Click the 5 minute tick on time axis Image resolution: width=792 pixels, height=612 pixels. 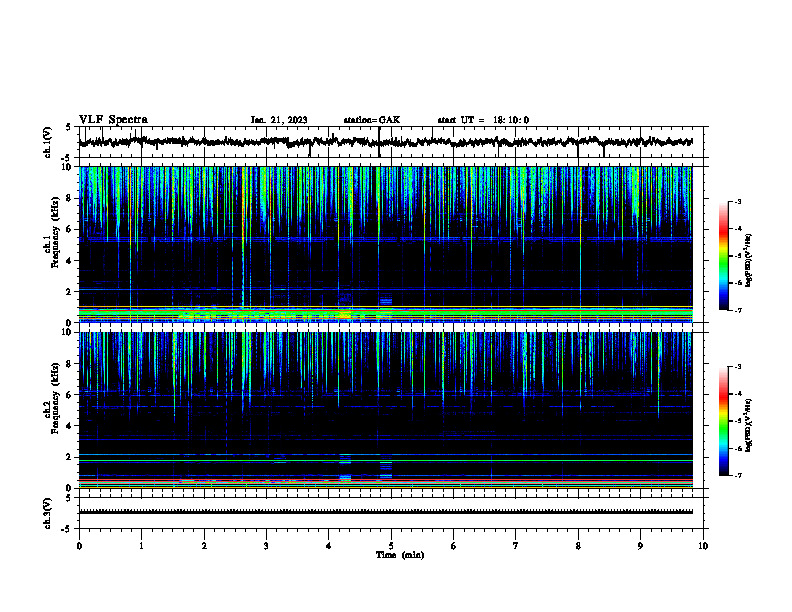coord(391,546)
